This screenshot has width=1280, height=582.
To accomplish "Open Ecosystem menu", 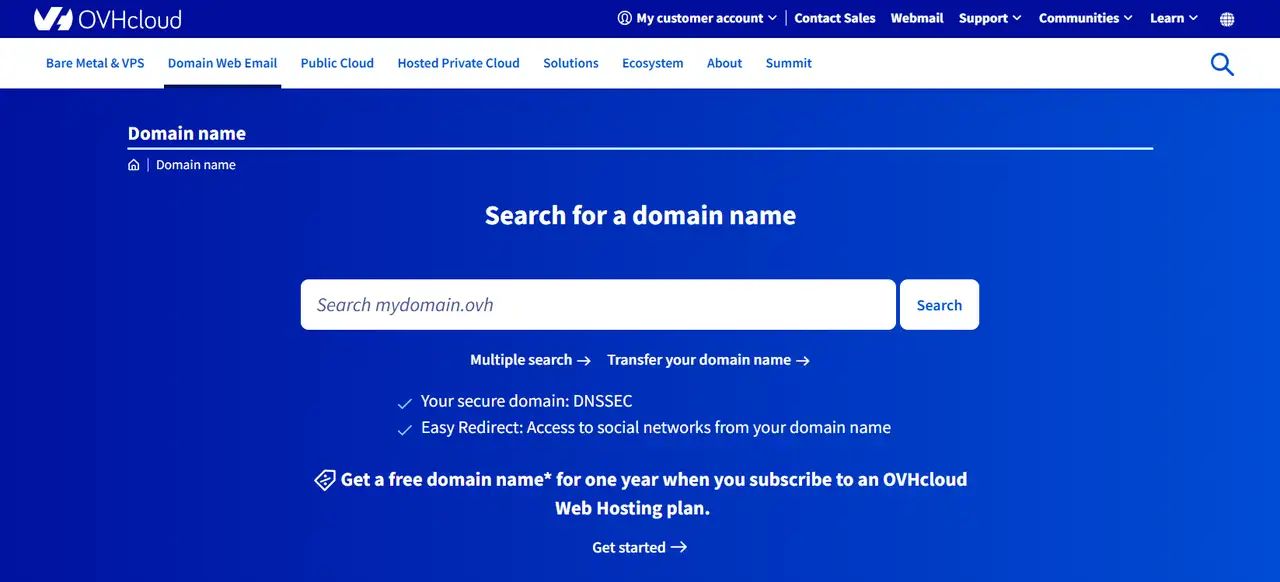I will click(x=653, y=63).
